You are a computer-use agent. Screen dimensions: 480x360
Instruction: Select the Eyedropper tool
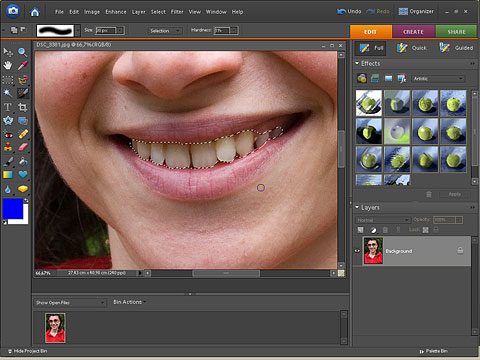(x=22, y=65)
